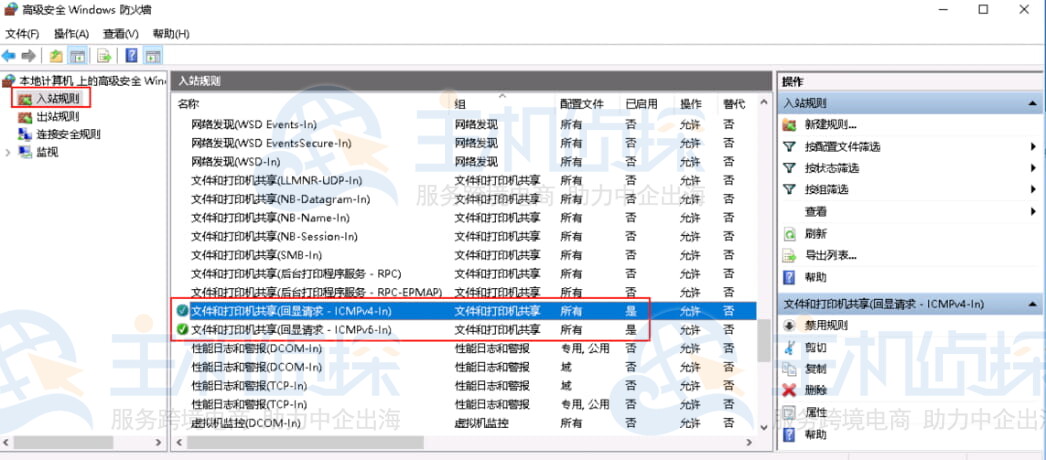Toggle the console tree toolbar icon
Image resolution: width=1046 pixels, height=460 pixels.
[77, 56]
